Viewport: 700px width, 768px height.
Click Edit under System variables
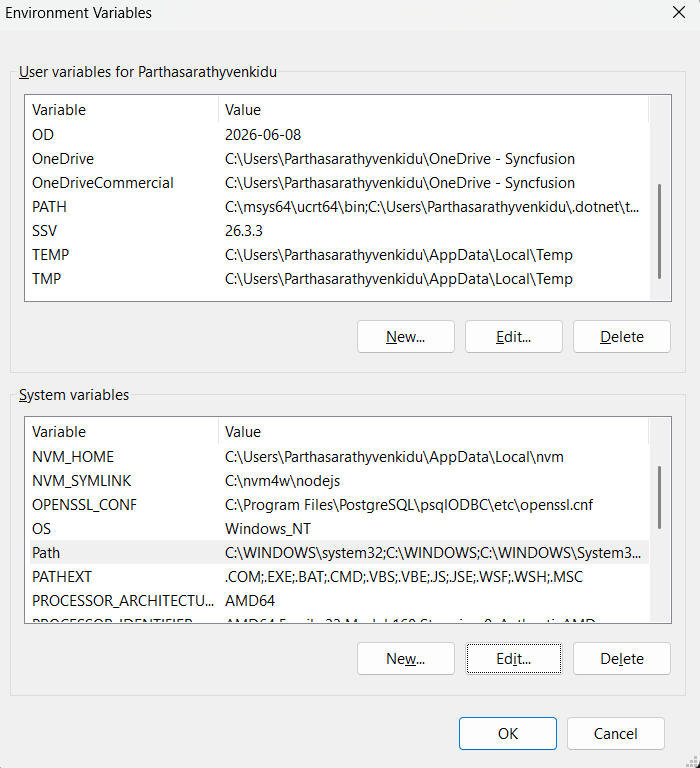tap(513, 659)
